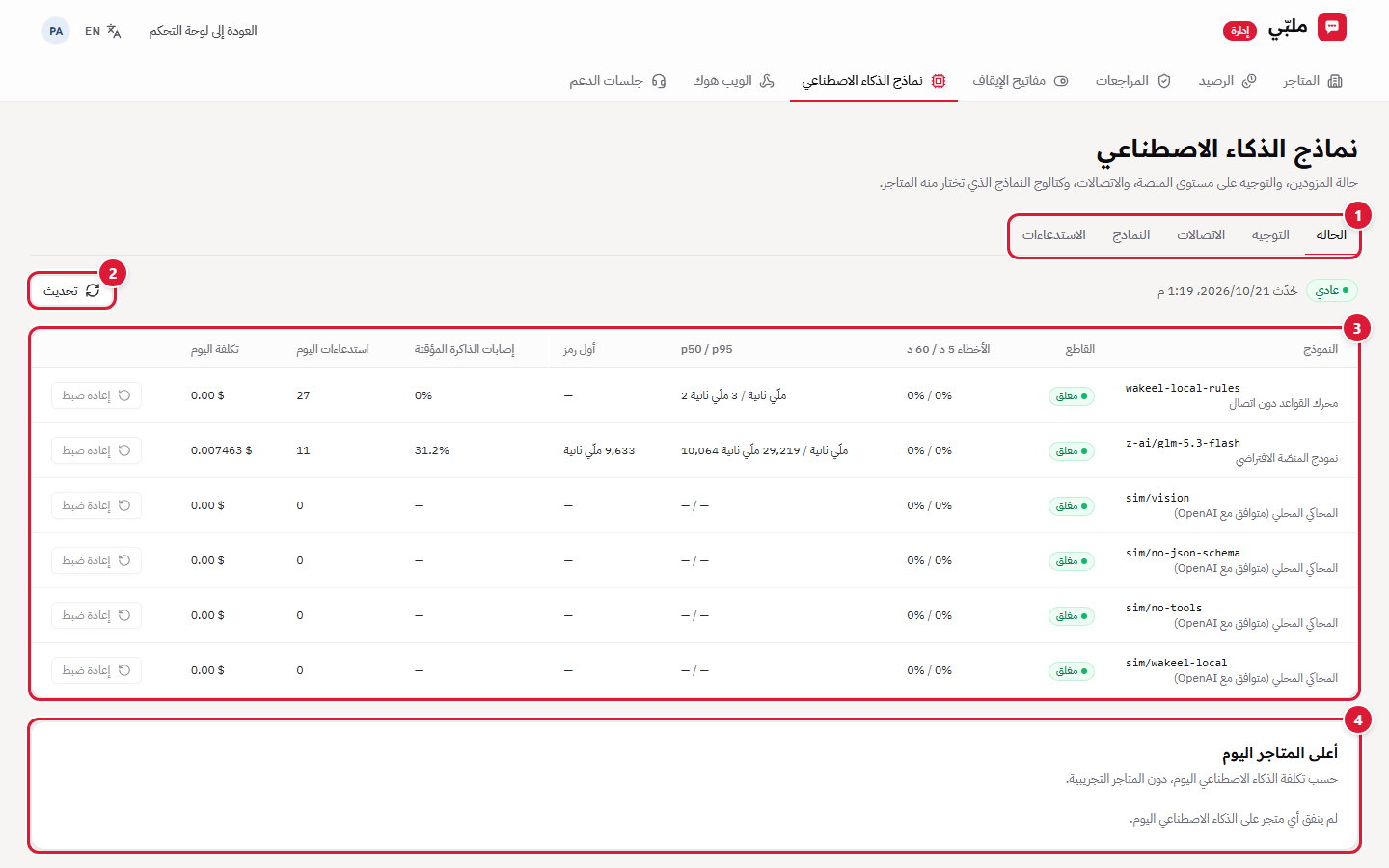Switch to the الاتصالات sub-tab
Viewport: 1389px width, 868px height.
(x=1201, y=235)
